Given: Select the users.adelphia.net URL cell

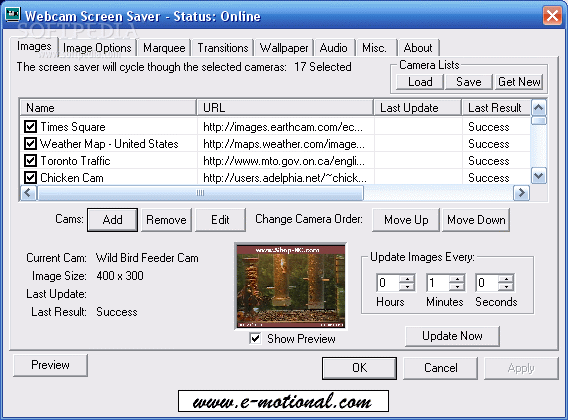Looking at the screenshot, I should 285,178.
